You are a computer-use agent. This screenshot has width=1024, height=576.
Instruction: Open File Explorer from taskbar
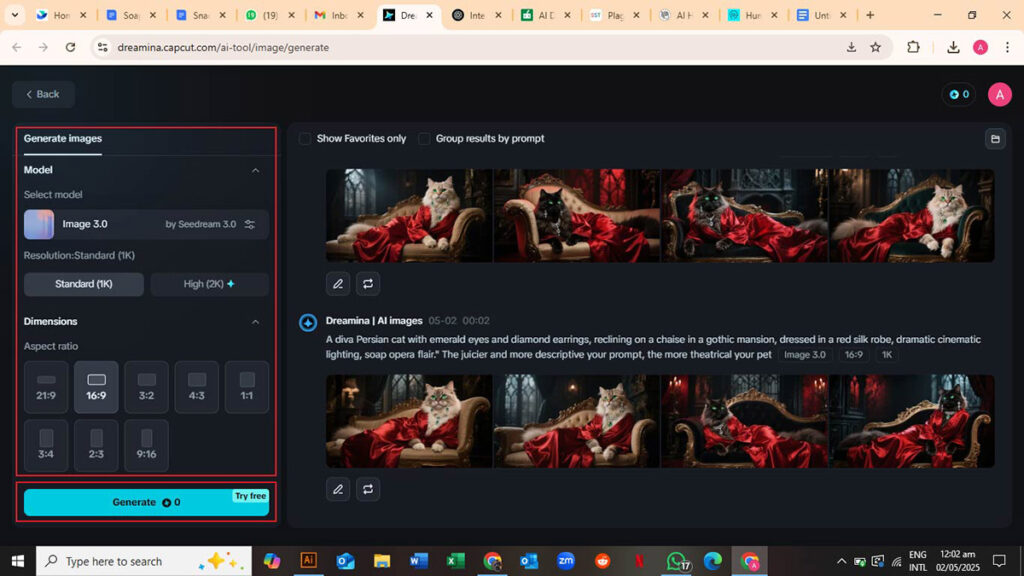(382, 560)
